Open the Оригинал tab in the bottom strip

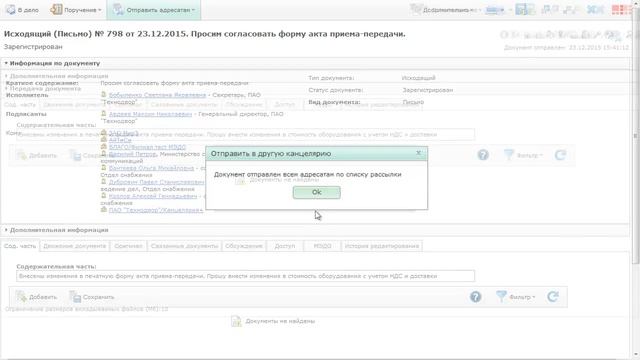click(128, 246)
